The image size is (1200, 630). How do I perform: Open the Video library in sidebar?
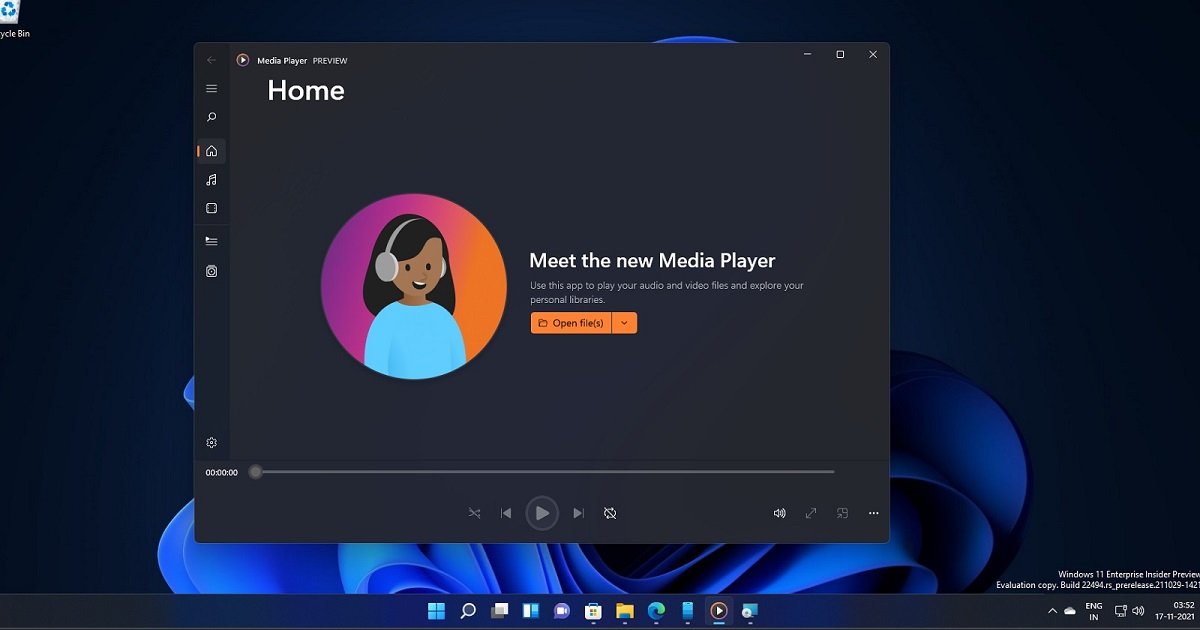211,209
